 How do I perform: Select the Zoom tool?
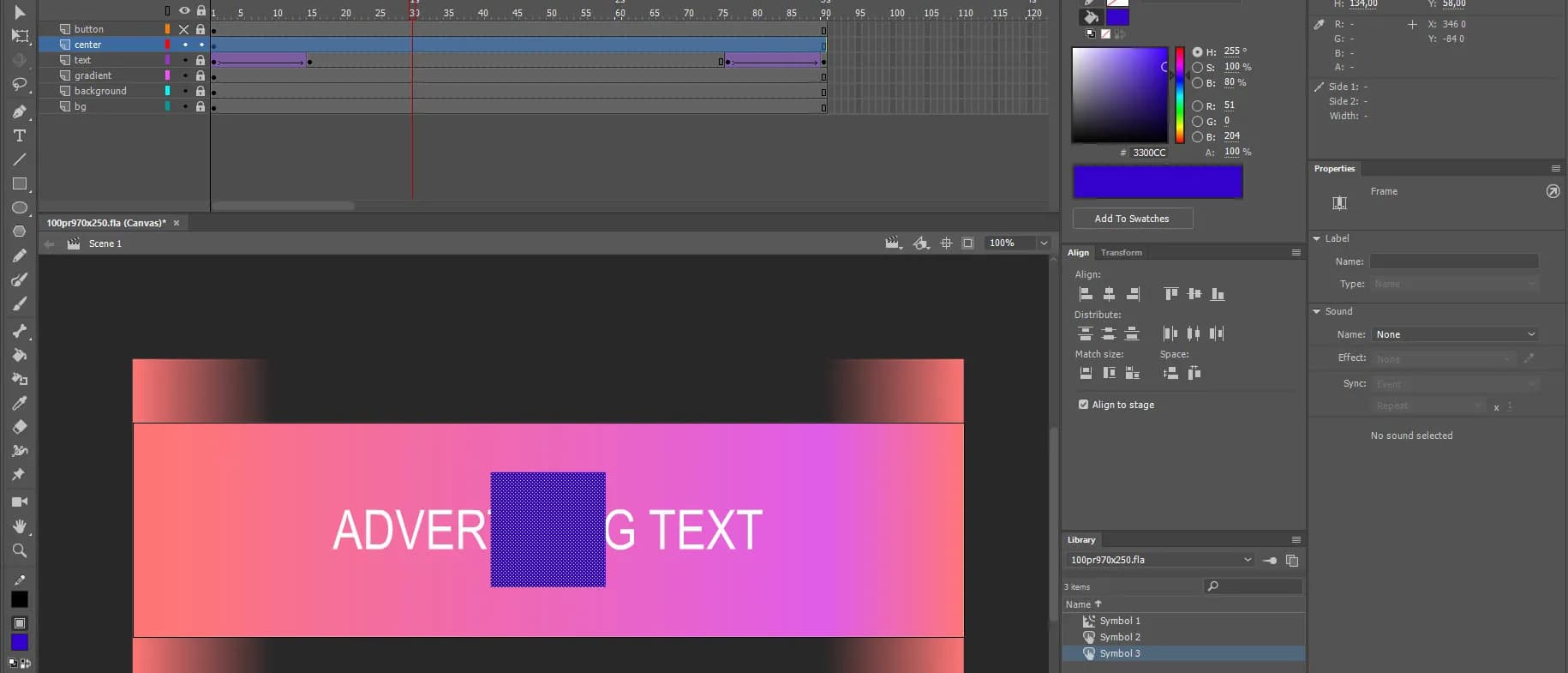20,550
